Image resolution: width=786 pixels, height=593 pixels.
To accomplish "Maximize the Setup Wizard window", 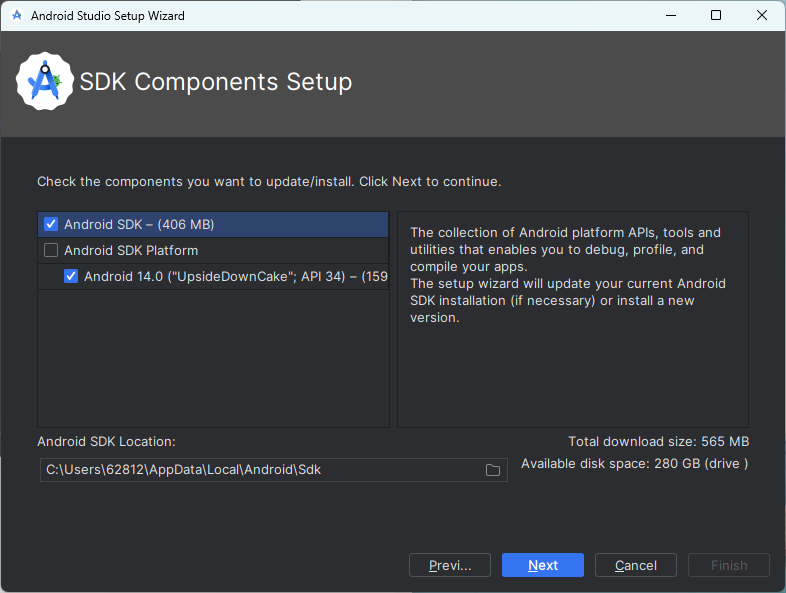I will point(716,16).
